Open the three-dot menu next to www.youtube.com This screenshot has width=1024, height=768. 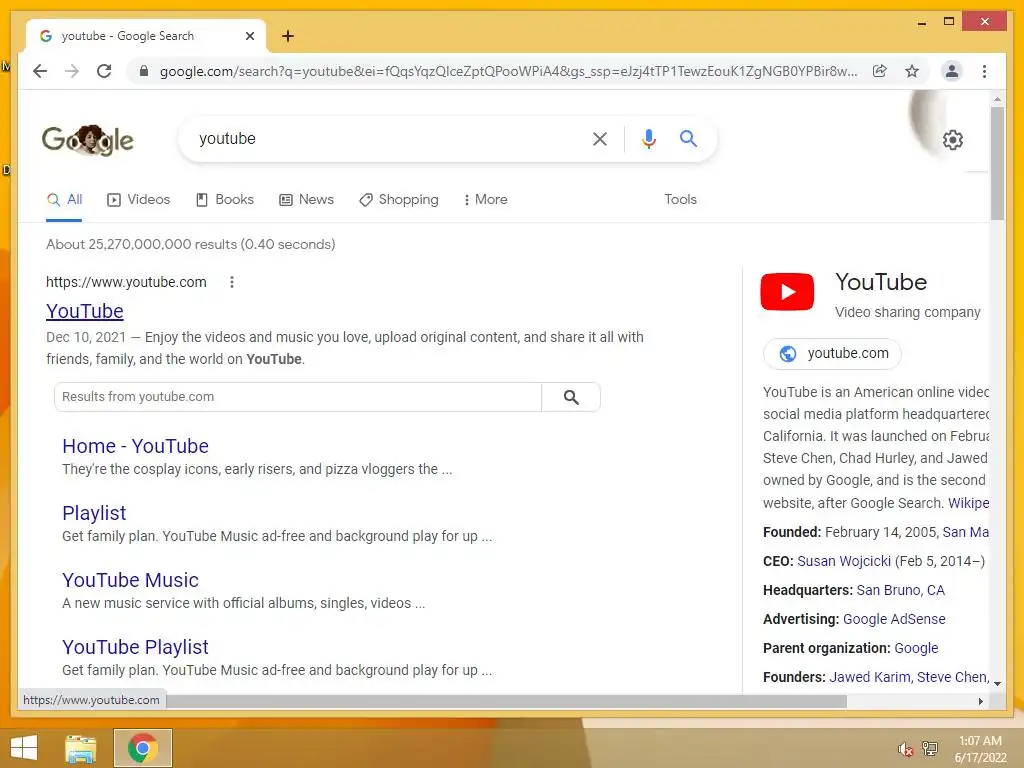232,282
